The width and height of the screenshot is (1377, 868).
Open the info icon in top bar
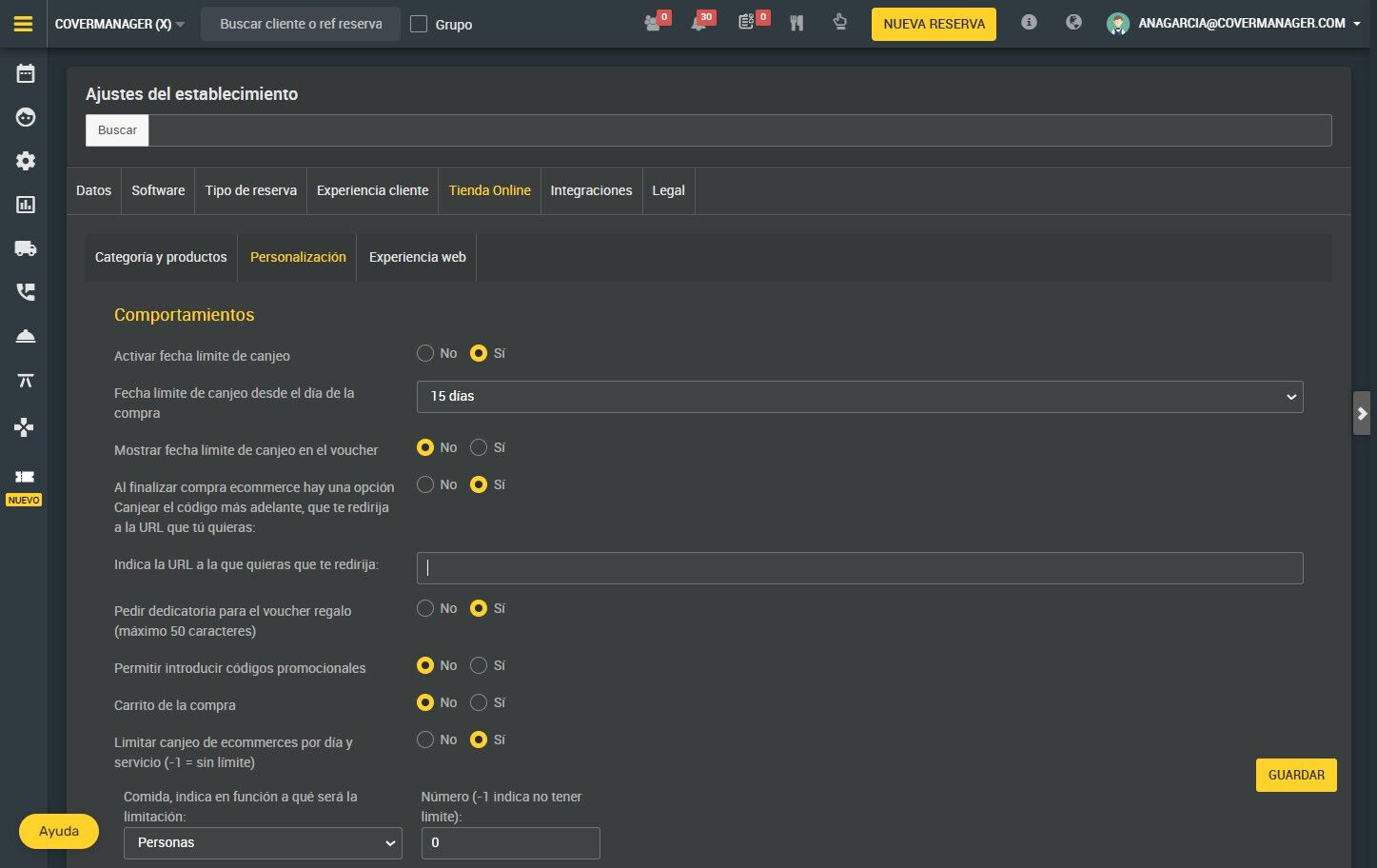click(x=1029, y=22)
